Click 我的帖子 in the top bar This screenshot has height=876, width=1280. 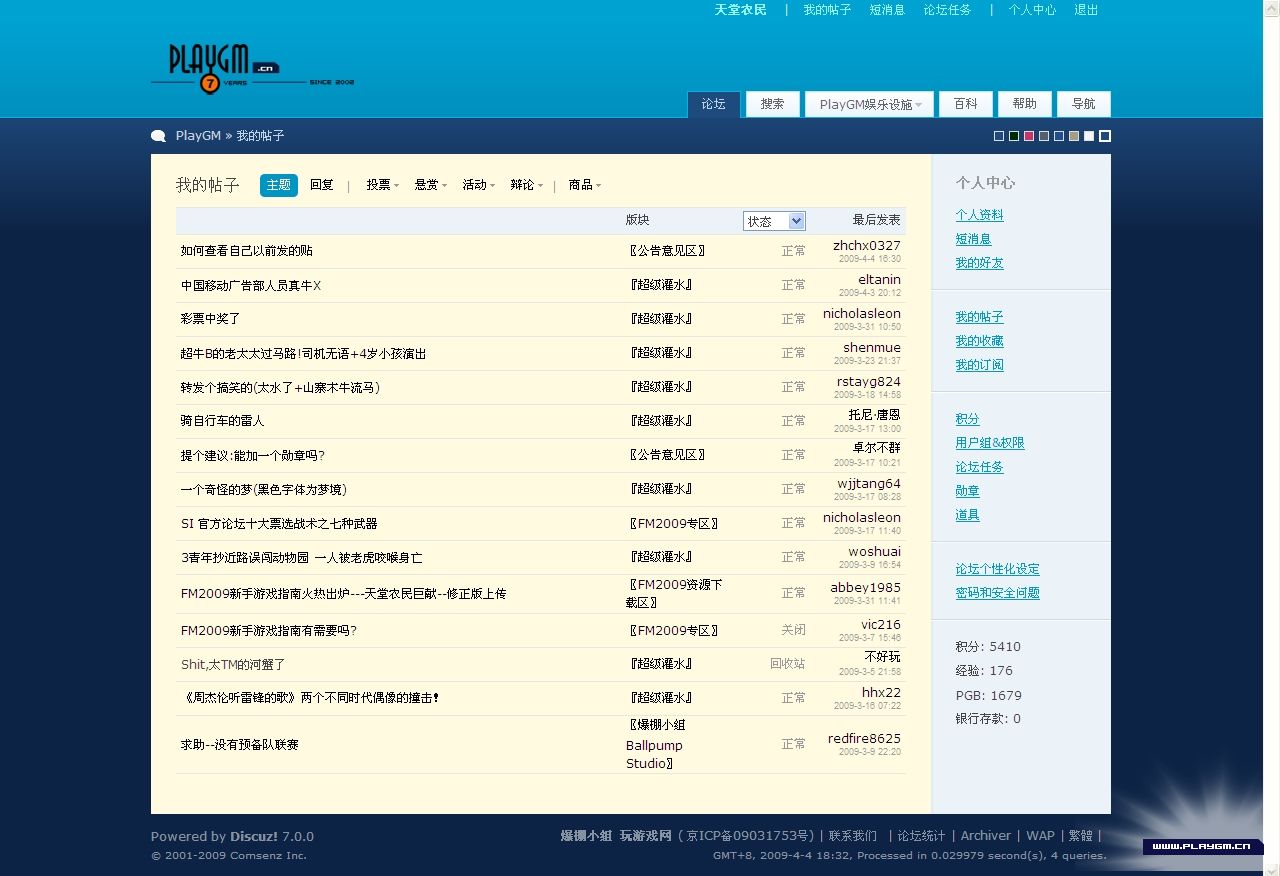(x=827, y=10)
